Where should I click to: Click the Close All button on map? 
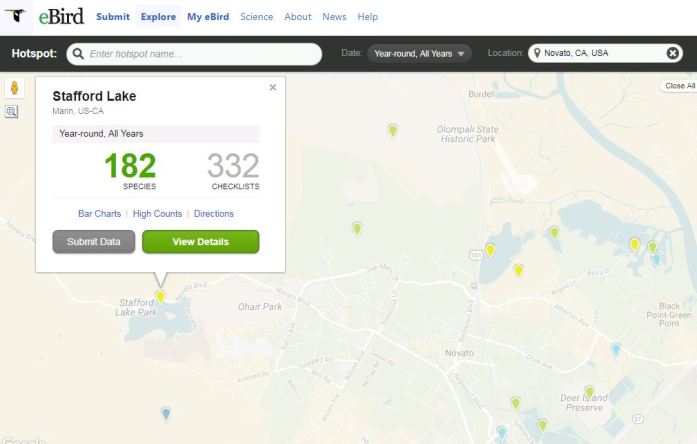coord(680,86)
